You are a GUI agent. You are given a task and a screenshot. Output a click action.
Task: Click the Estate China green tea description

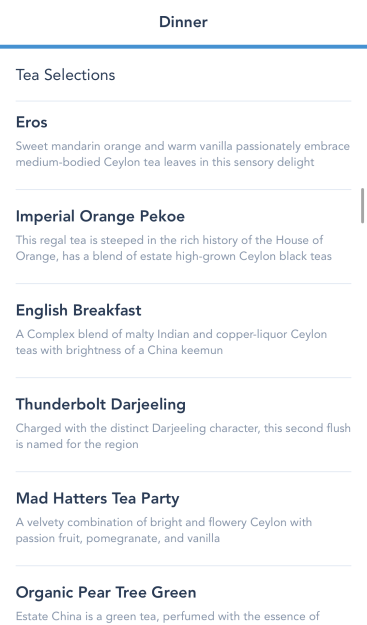tap(168, 616)
